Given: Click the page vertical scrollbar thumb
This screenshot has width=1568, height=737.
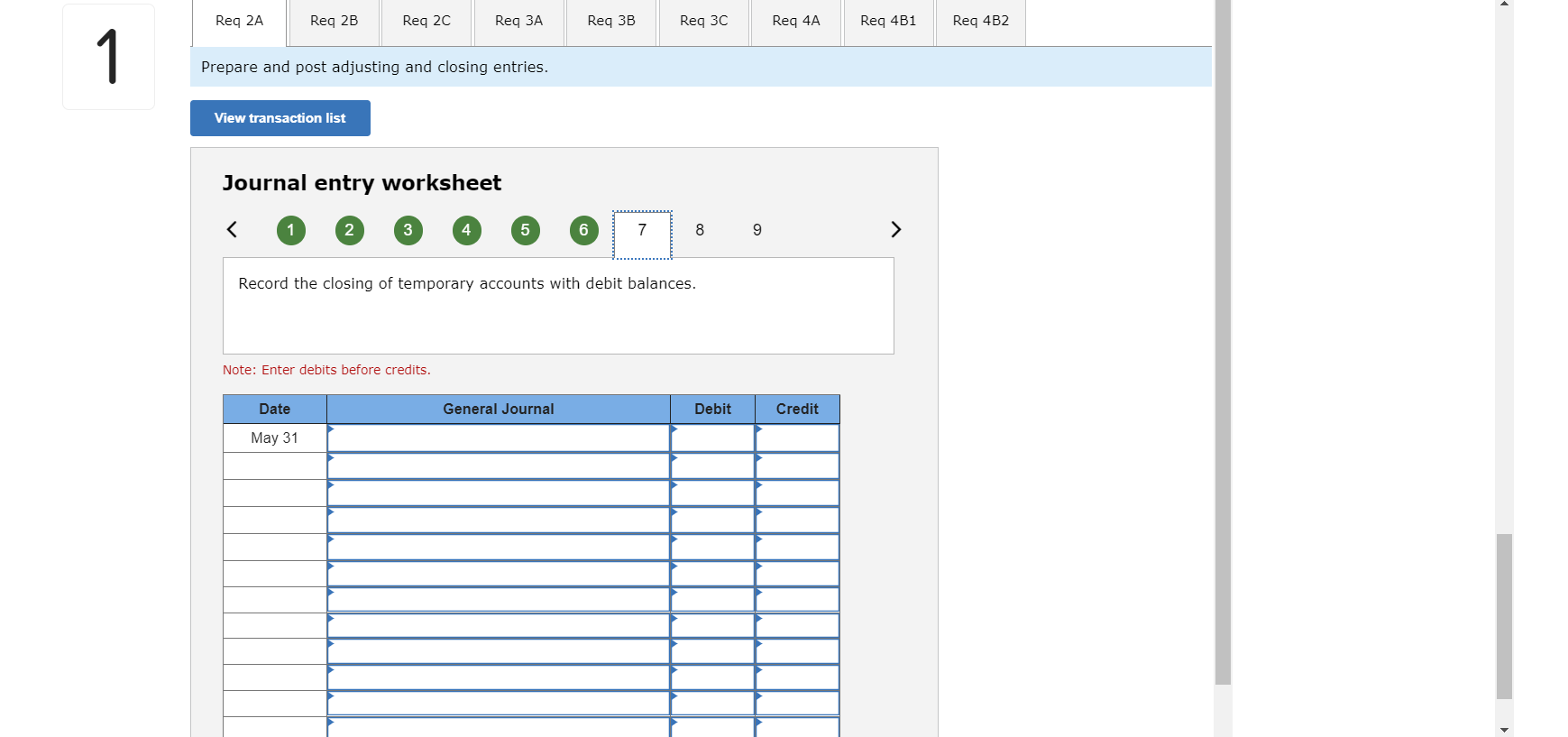Looking at the screenshot, I should (1504, 616).
